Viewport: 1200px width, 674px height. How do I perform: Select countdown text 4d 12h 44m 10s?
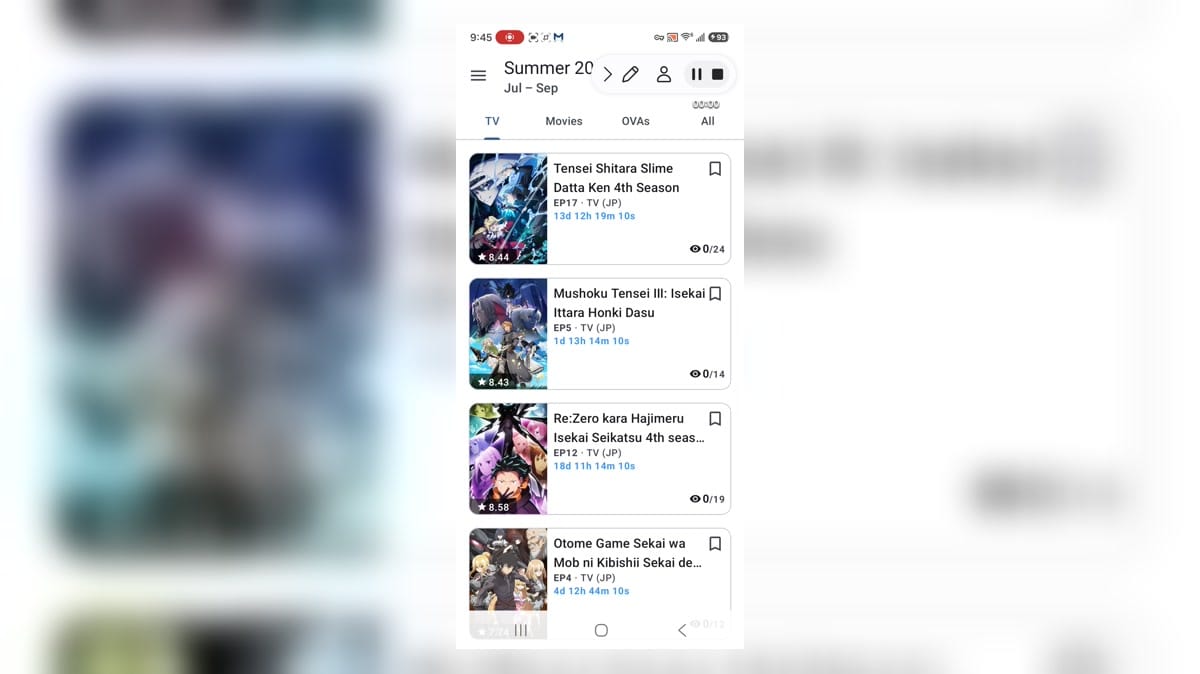click(x=591, y=591)
